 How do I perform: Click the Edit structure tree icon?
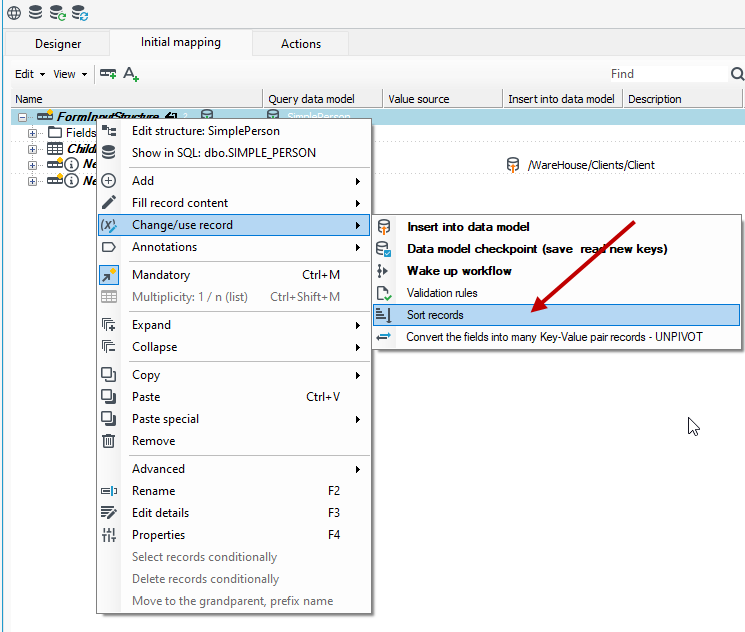pos(109,131)
